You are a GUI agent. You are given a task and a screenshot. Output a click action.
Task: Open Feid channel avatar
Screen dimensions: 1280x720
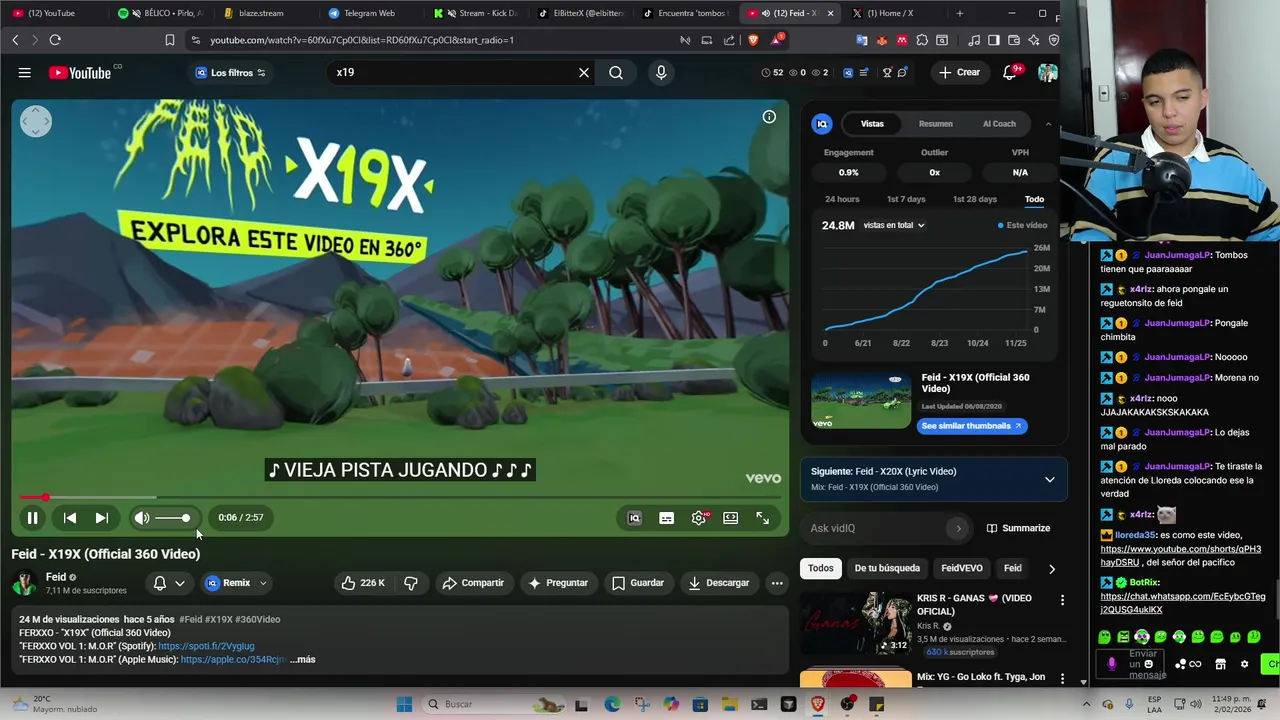[25, 583]
